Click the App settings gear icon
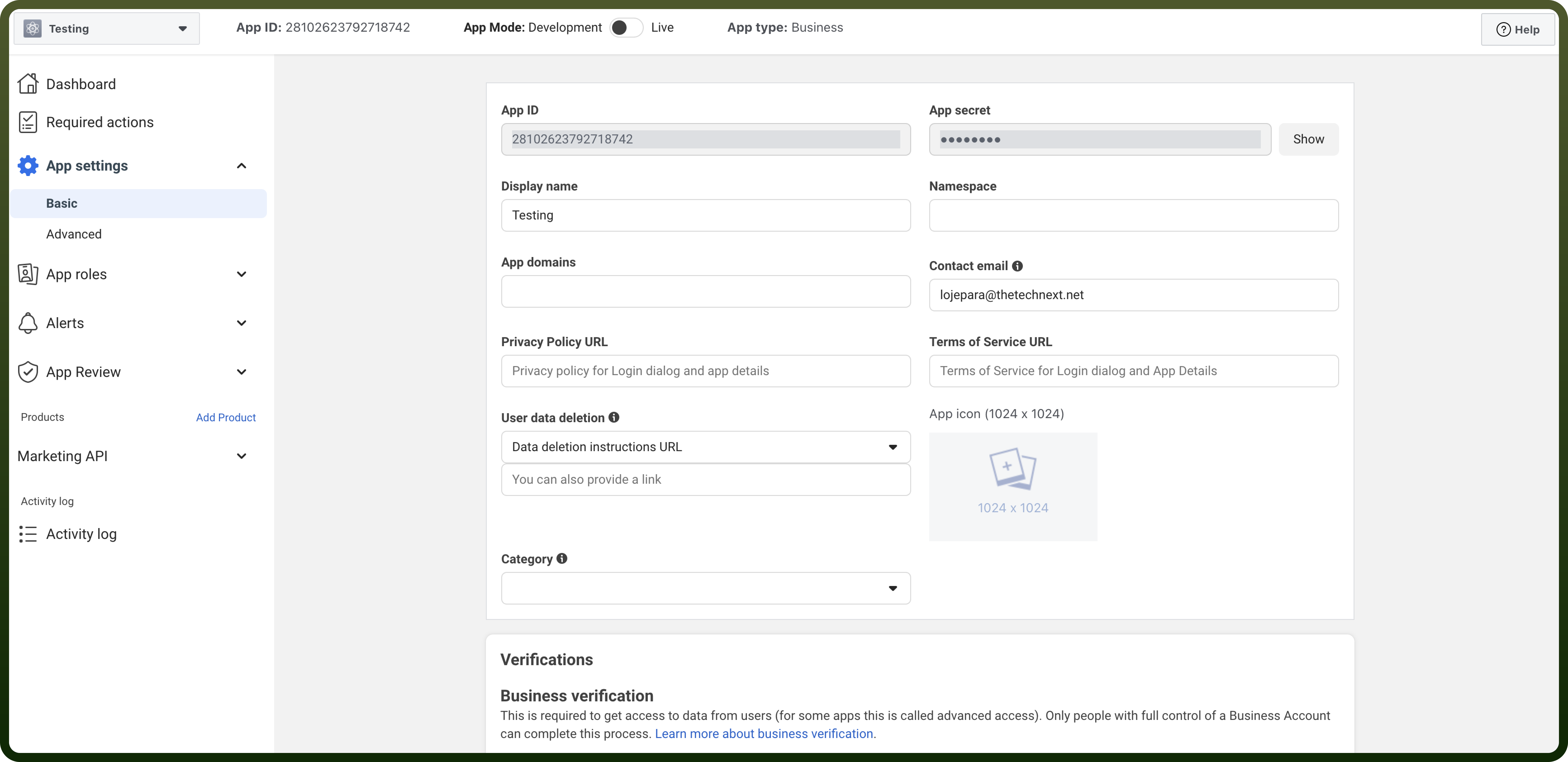1568x762 pixels. point(28,166)
